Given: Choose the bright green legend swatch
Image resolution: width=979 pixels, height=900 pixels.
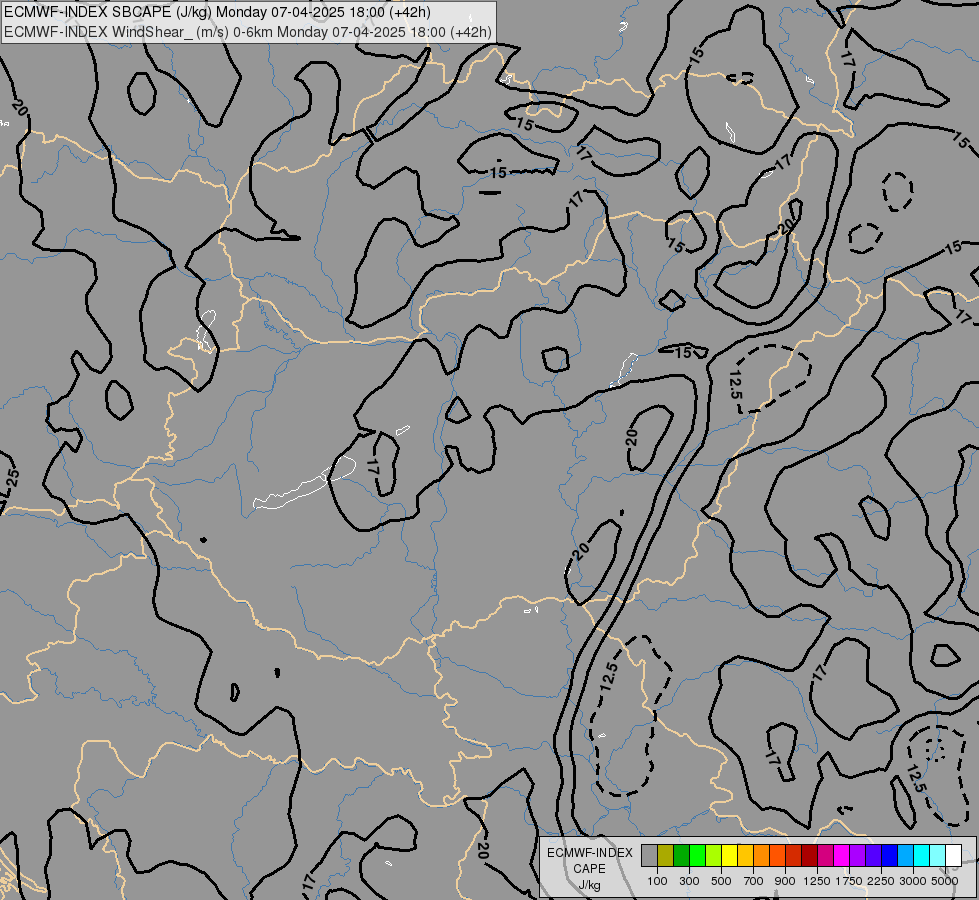Looking at the screenshot, I should click(697, 856).
